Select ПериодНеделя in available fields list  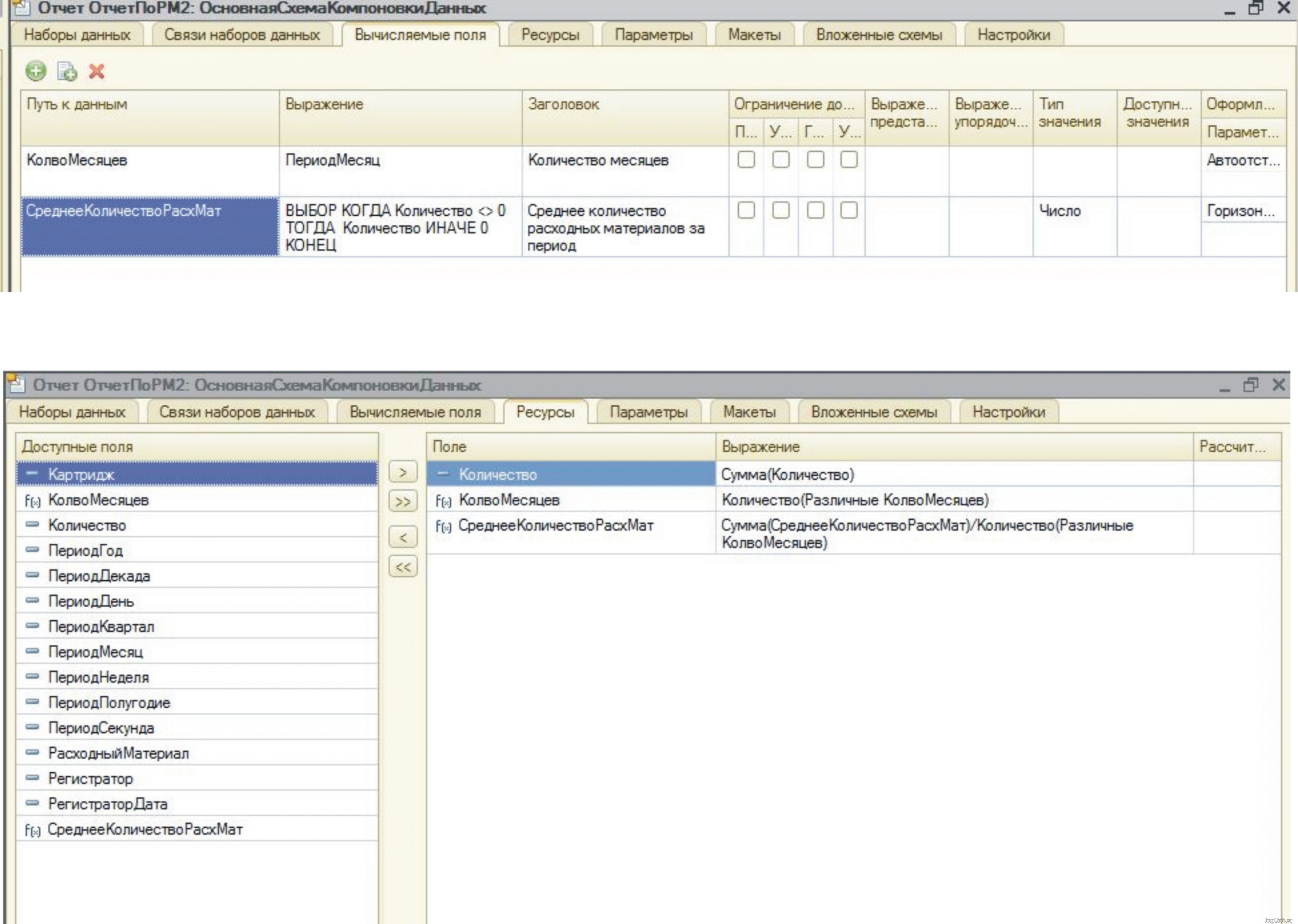coord(197,677)
